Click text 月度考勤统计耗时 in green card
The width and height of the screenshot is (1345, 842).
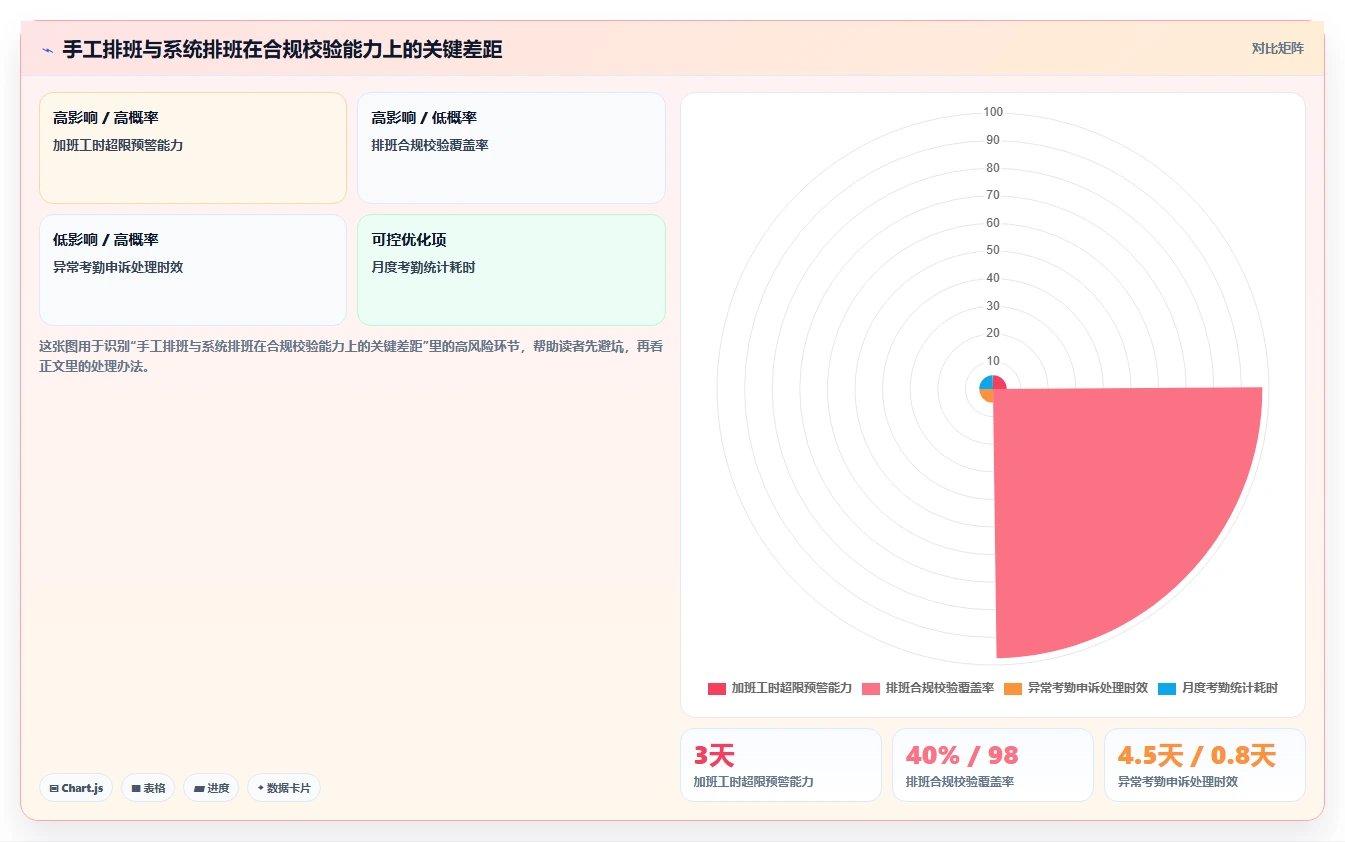pyautogui.click(x=423, y=267)
